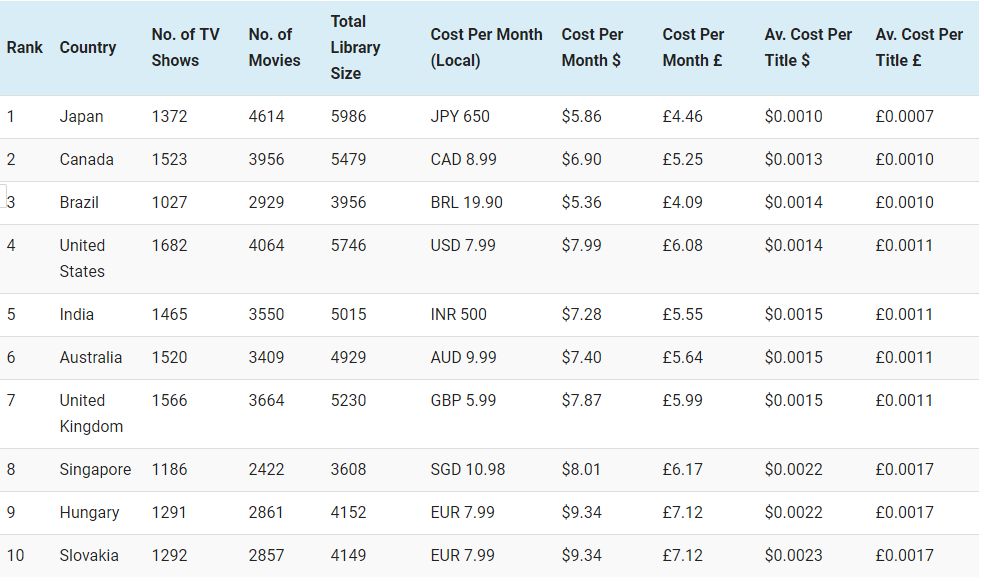Select the Japan country cell

point(81,116)
